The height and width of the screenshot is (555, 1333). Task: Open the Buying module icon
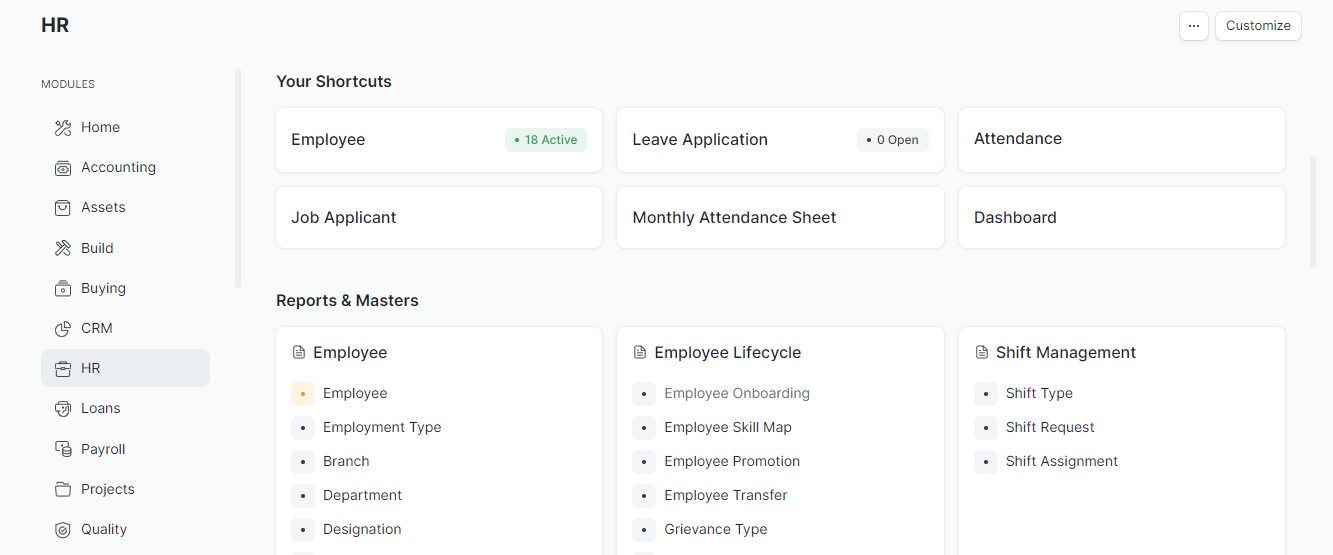[63, 289]
